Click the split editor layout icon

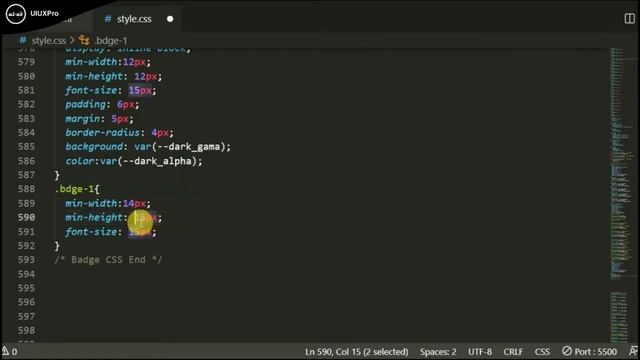[x=629, y=18]
